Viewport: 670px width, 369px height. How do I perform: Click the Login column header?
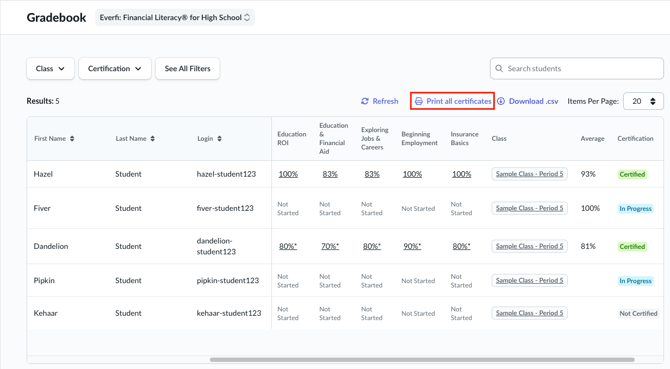[x=205, y=138]
